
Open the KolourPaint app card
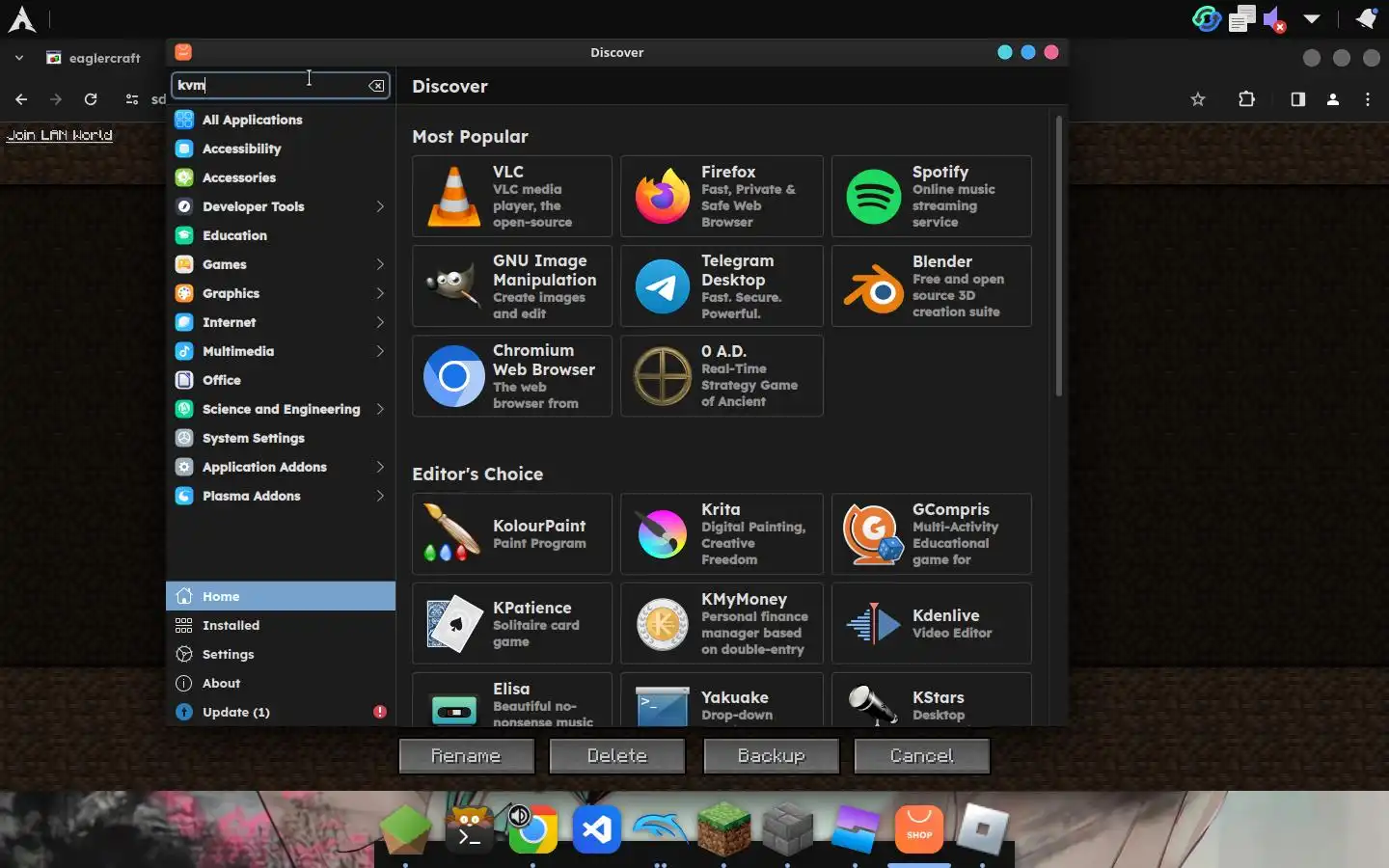coord(512,534)
